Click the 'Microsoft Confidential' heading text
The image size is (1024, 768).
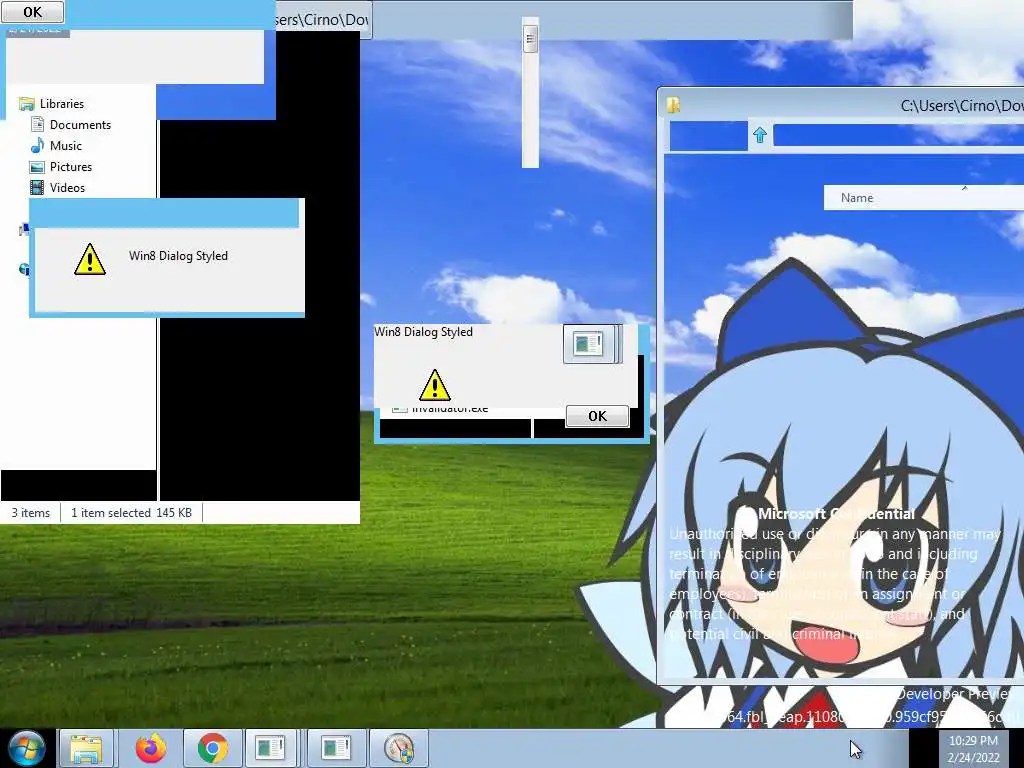(x=836, y=514)
